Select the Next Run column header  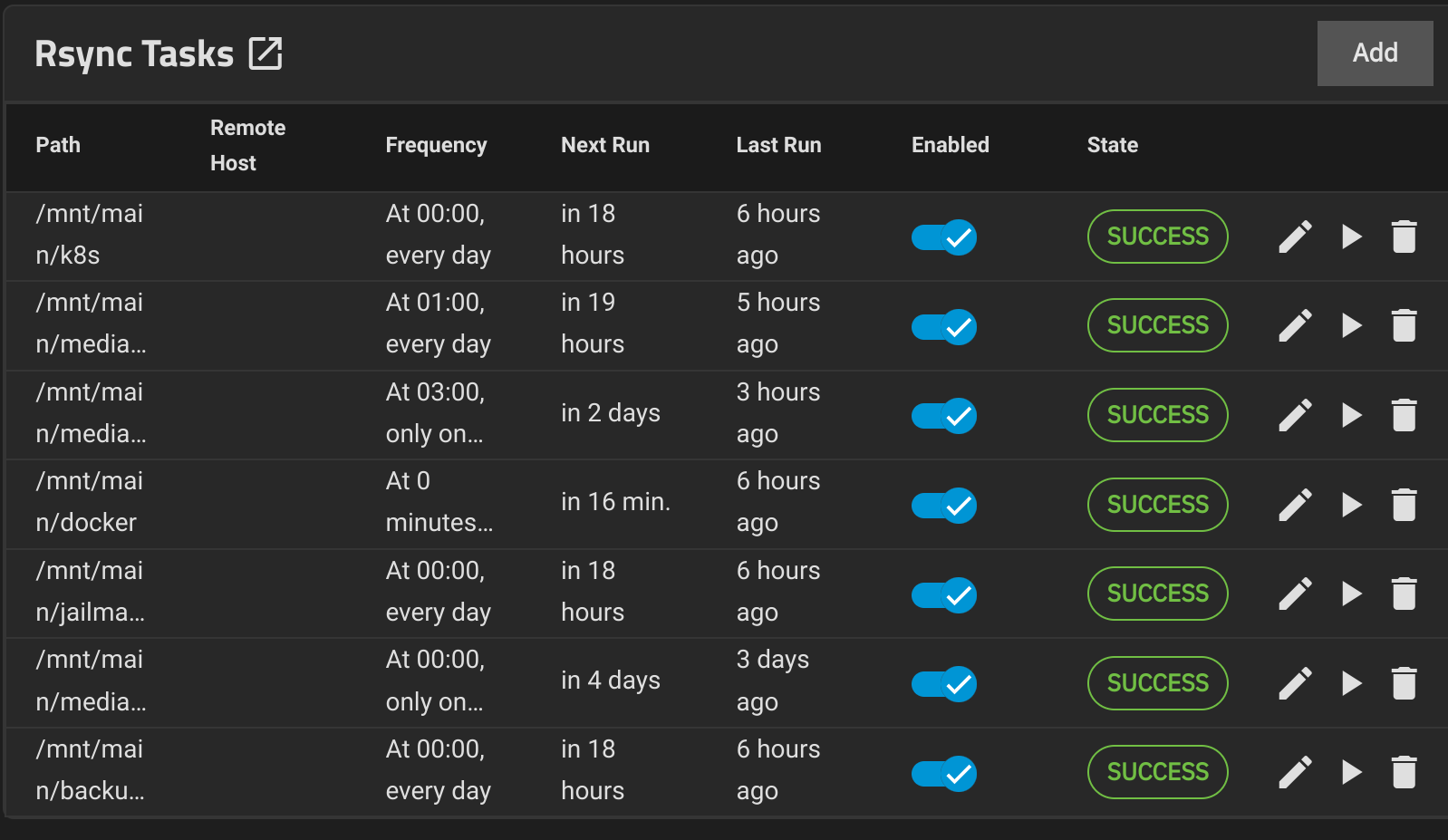[x=605, y=145]
